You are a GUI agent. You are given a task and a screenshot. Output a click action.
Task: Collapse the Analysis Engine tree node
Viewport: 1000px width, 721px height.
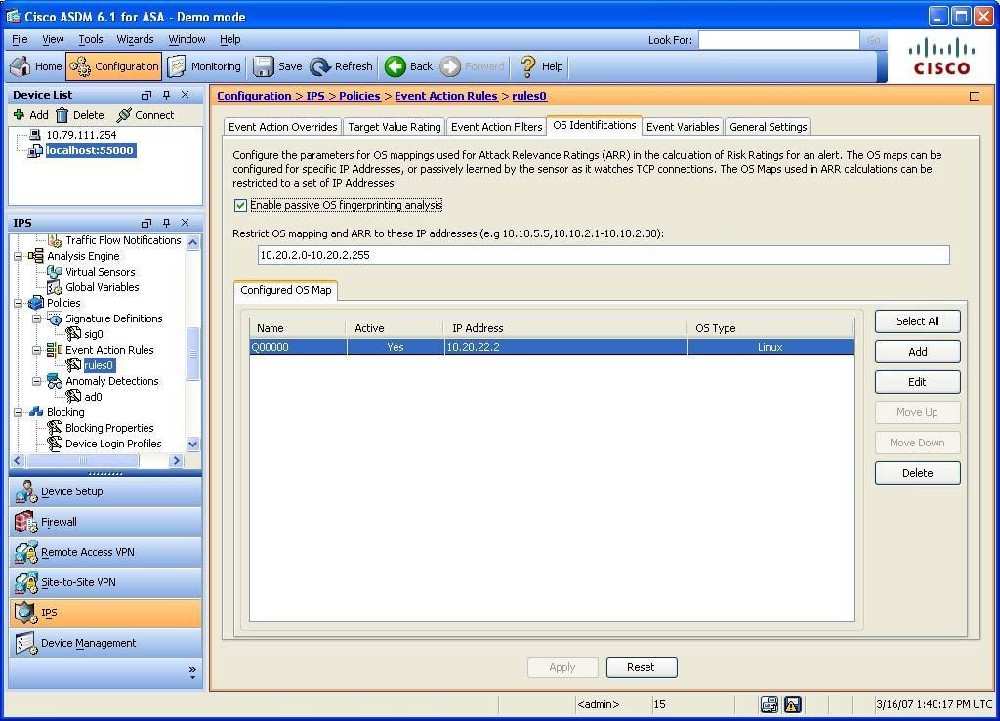point(18,256)
